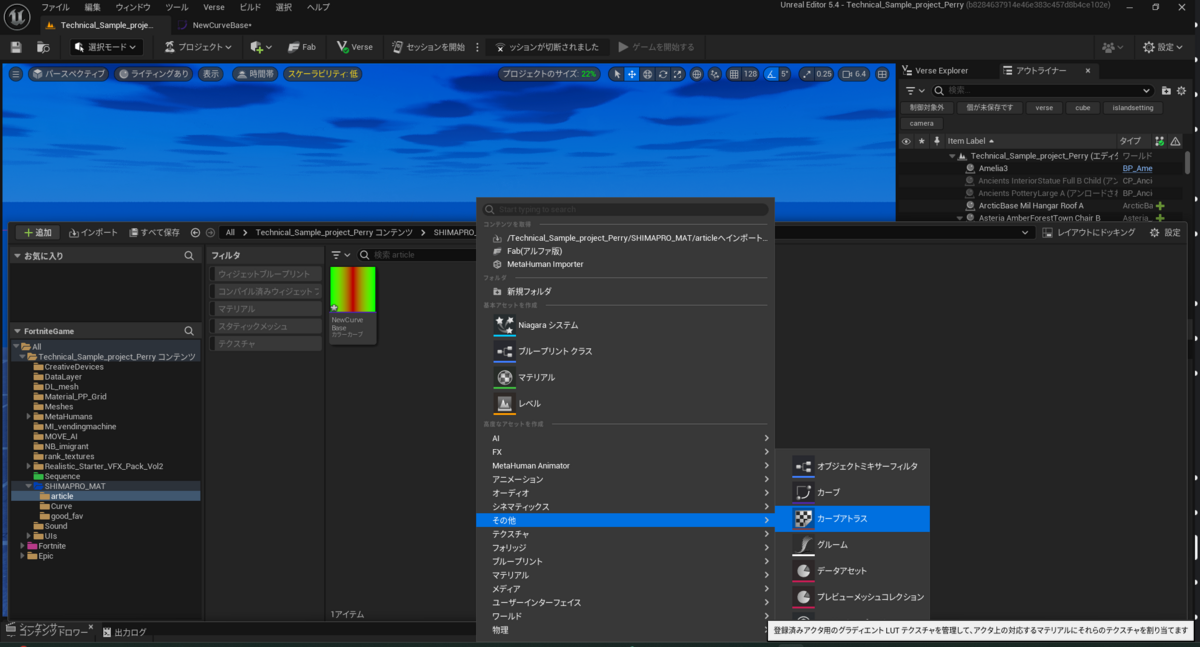
Task: Click the Verse toolbar button
Action: 355,47
